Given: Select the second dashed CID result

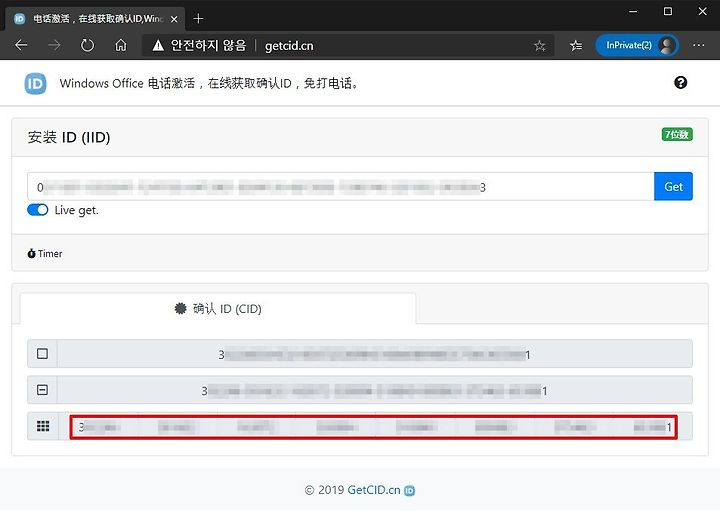Looking at the screenshot, I should [x=374, y=390].
